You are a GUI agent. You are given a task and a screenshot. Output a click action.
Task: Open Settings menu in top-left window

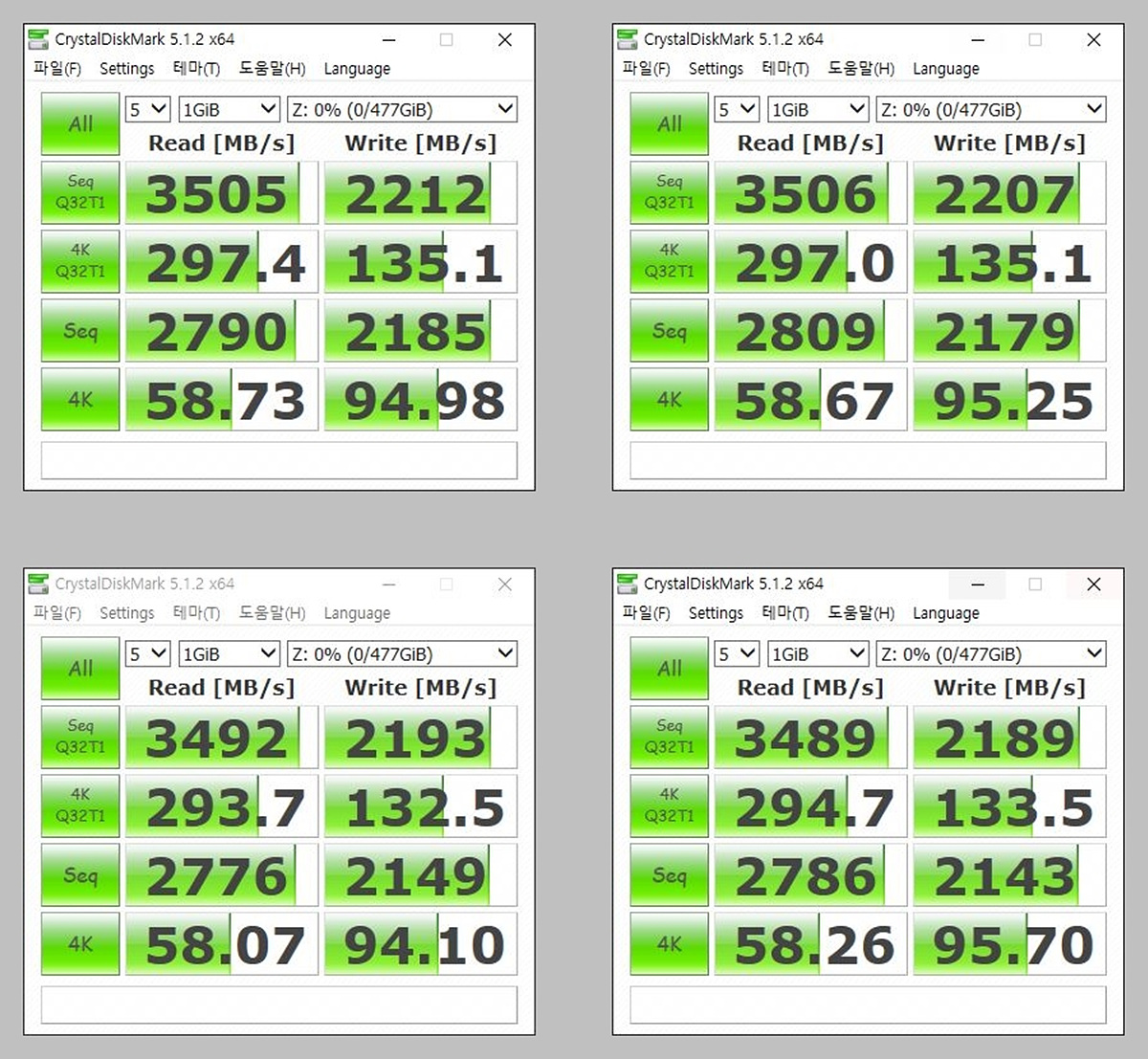(126, 69)
